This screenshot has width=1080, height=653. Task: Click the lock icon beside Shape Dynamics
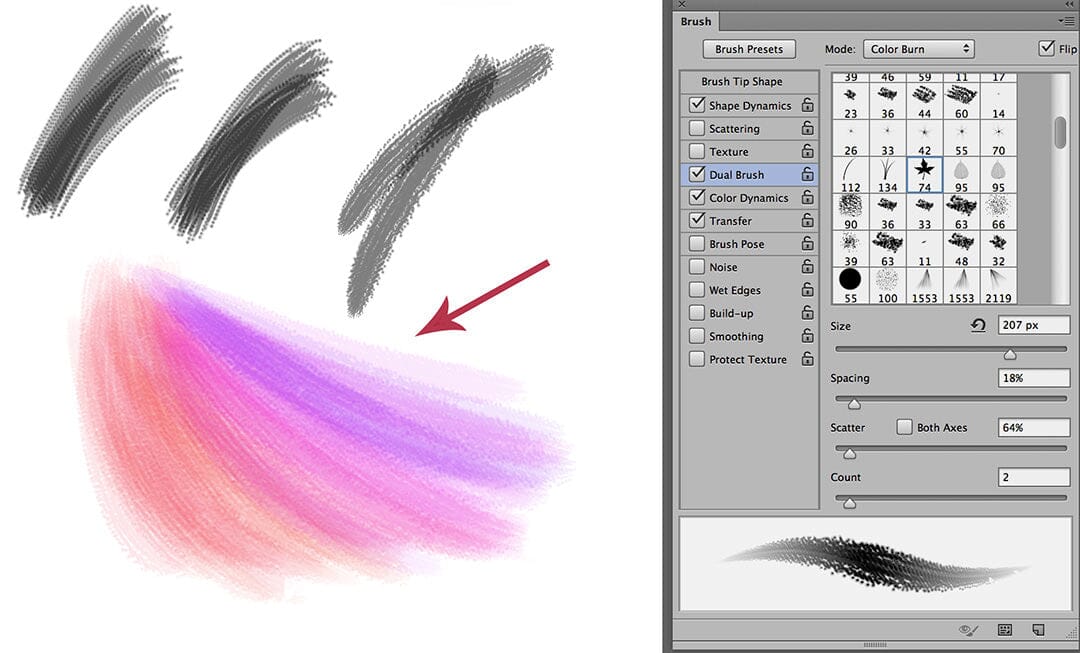(807, 106)
